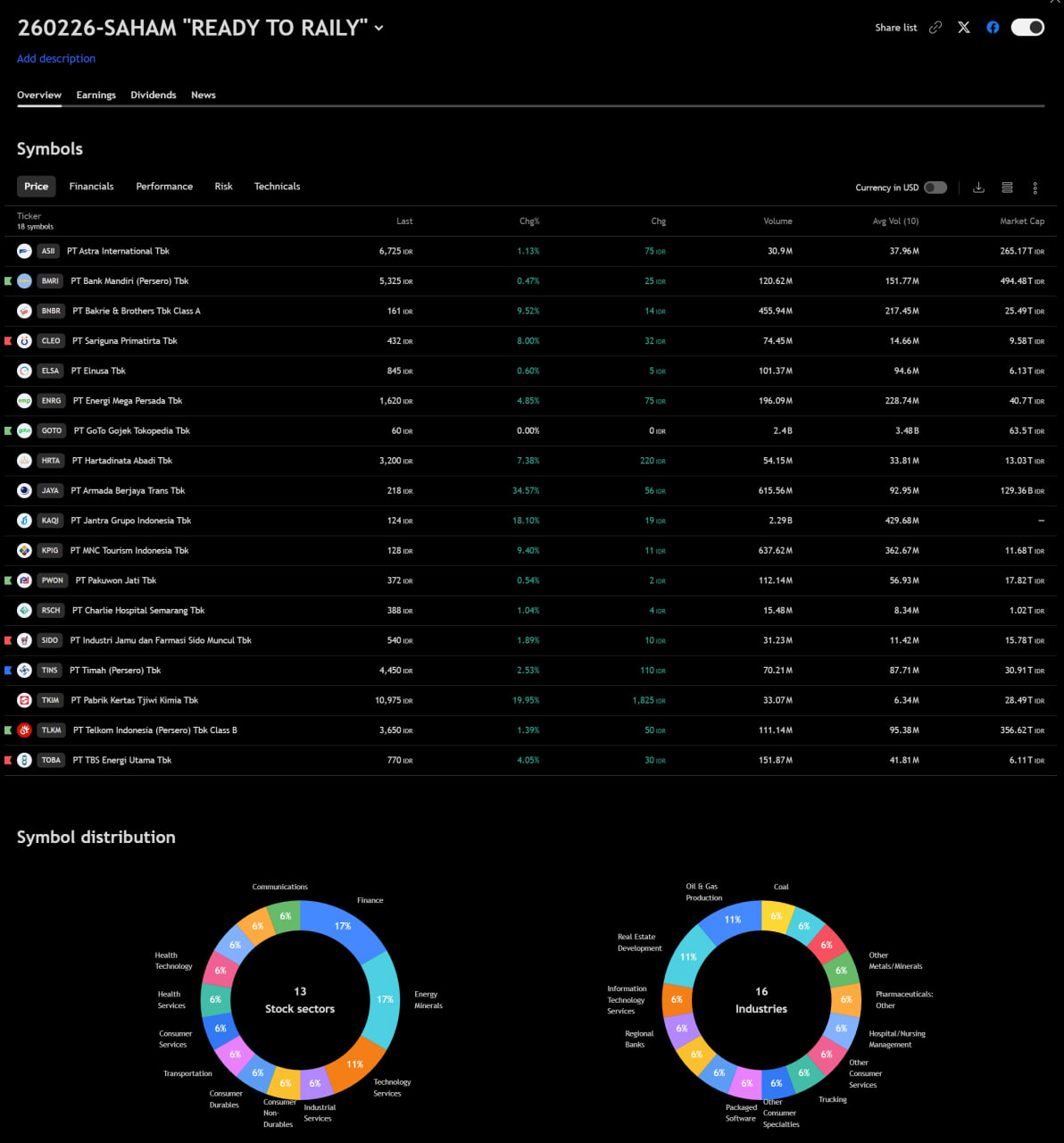Click the SIDO company logo
Screen dimensions: 1064x1143
point(24,640)
